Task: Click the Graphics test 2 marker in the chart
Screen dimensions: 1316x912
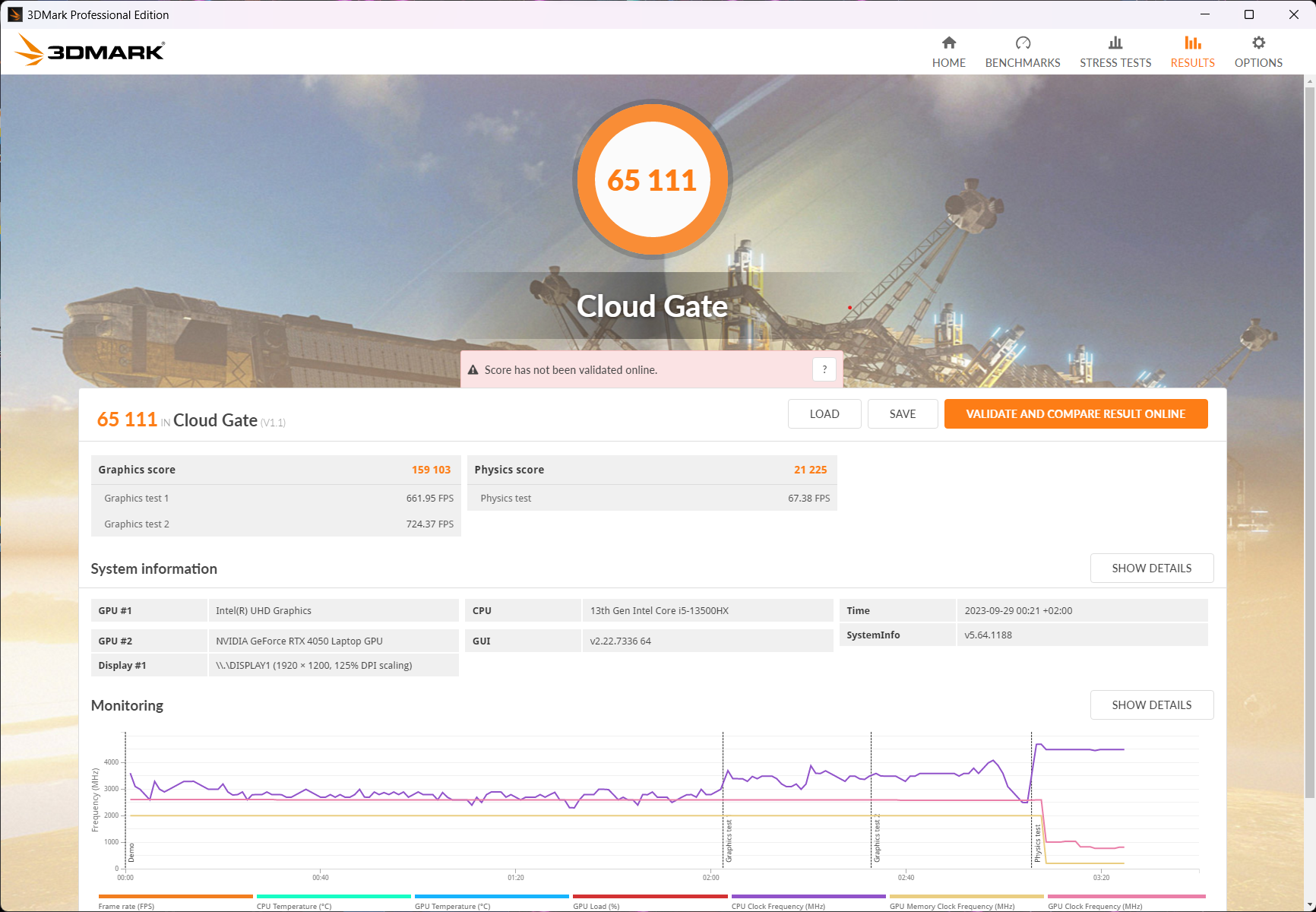Action: click(x=877, y=838)
